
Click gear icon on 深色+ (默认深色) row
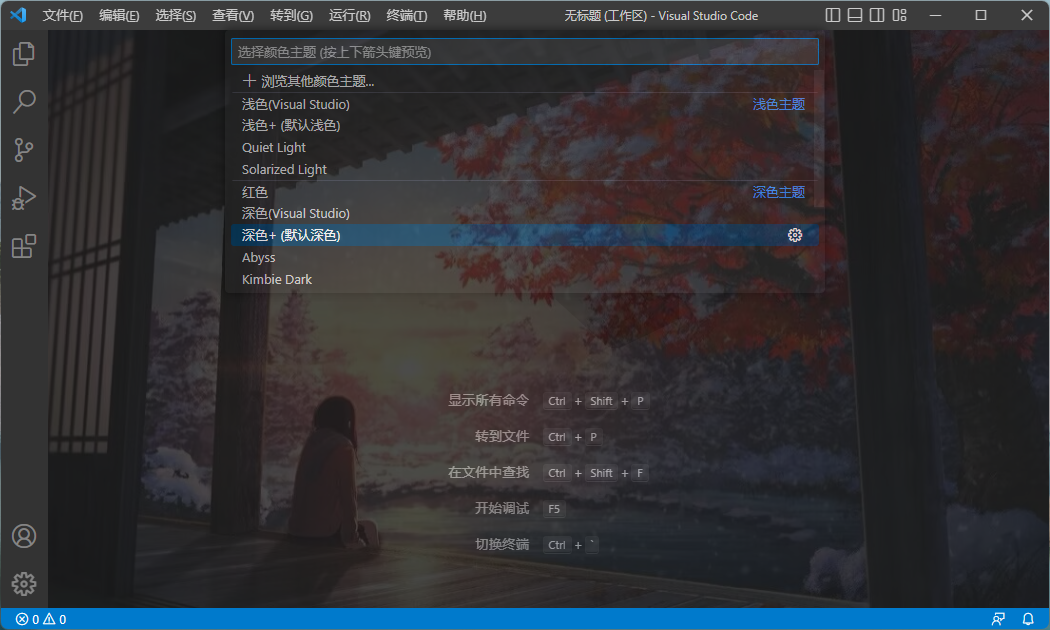[x=795, y=235]
